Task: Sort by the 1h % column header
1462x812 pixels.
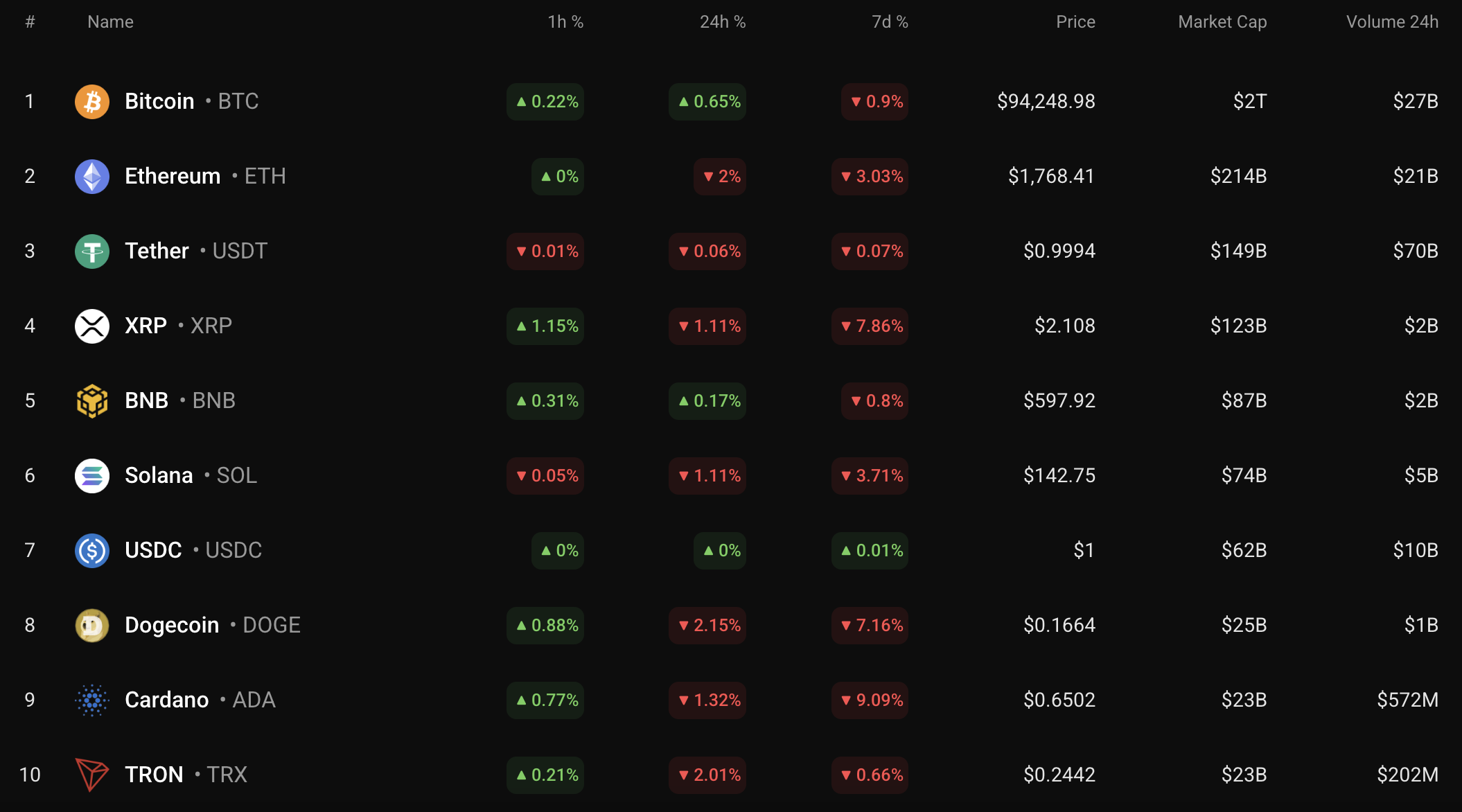Action: click(565, 22)
